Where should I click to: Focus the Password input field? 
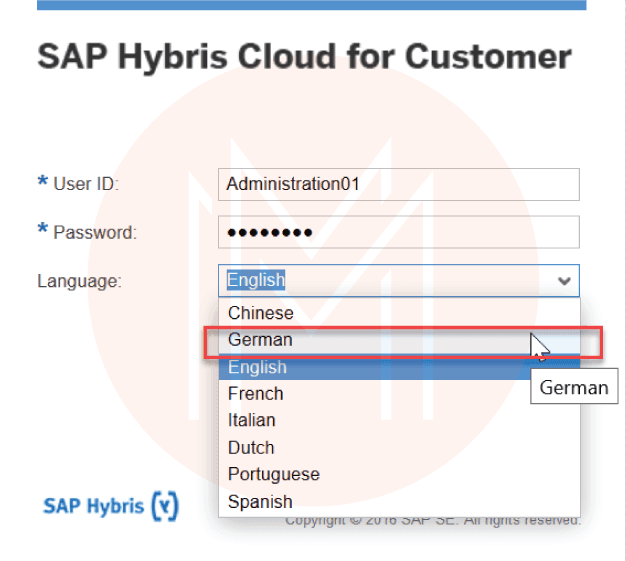(x=398, y=232)
